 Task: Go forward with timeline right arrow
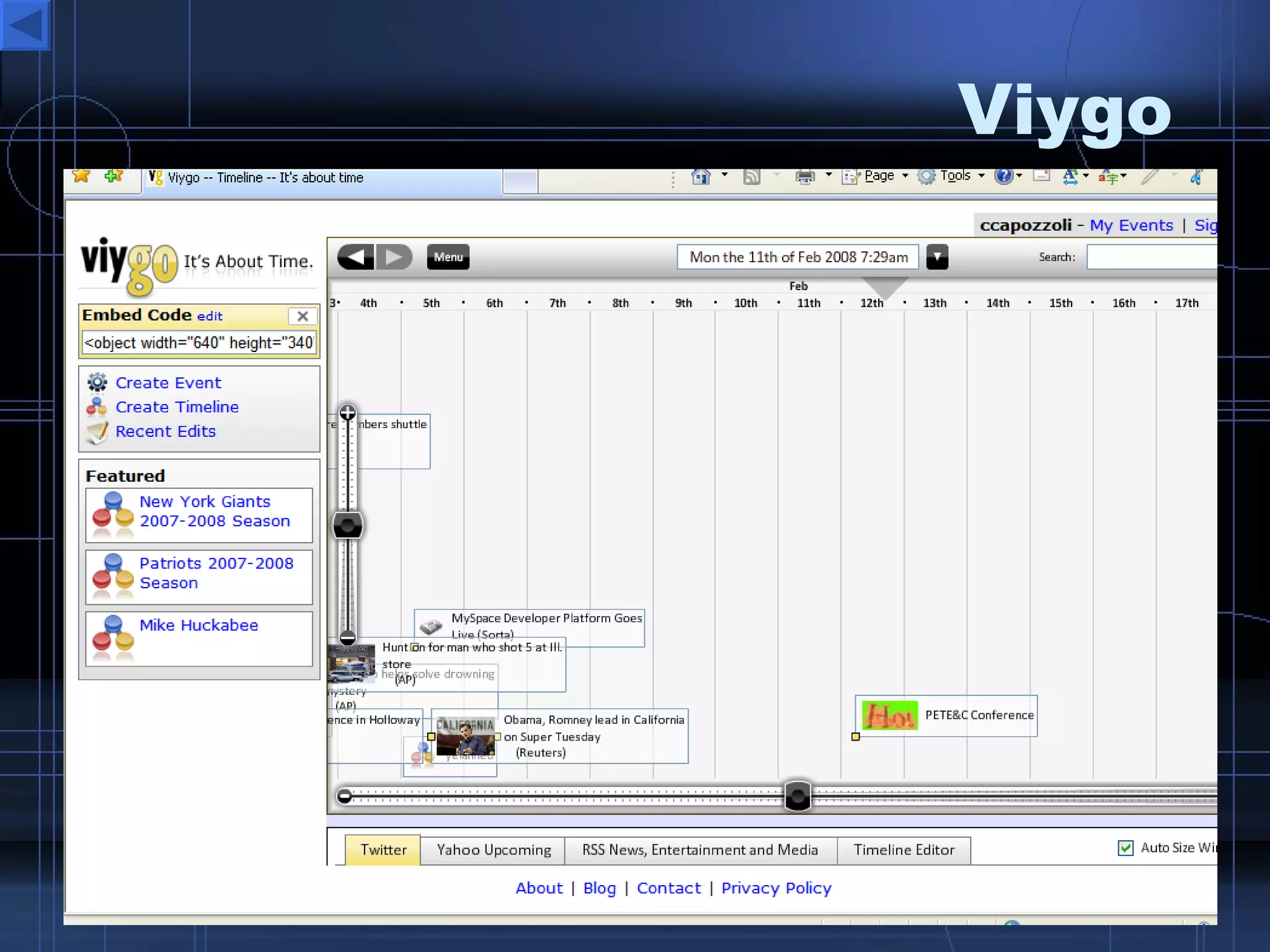(394, 257)
